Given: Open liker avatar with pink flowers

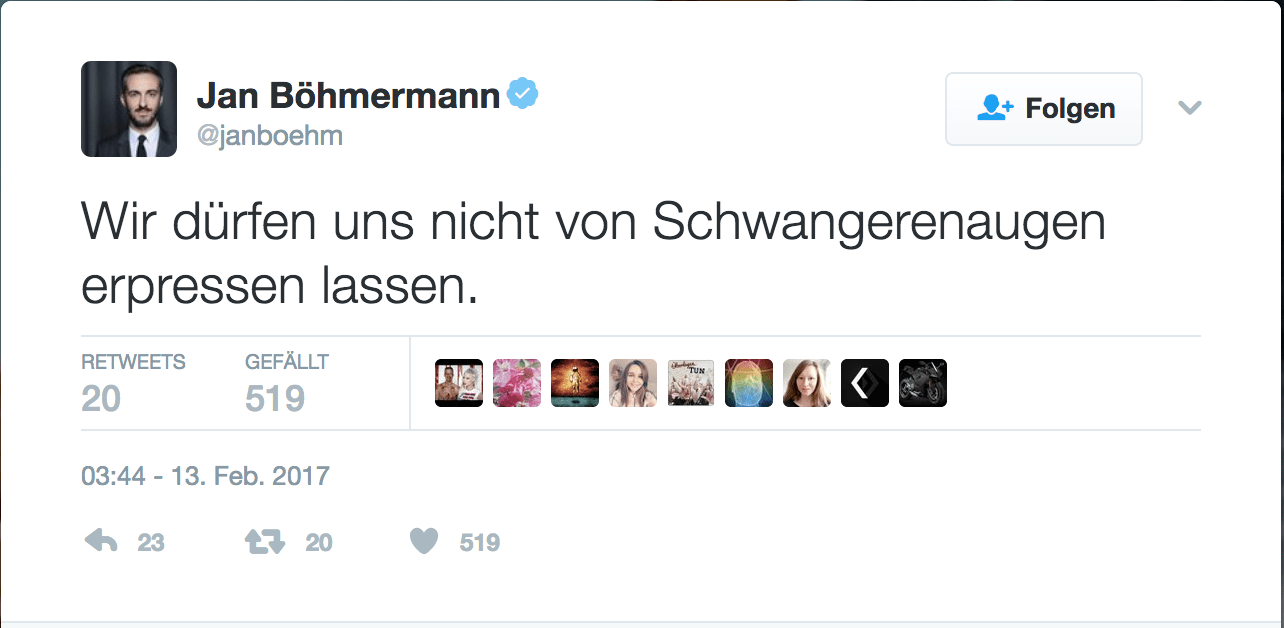Looking at the screenshot, I should coord(517,383).
